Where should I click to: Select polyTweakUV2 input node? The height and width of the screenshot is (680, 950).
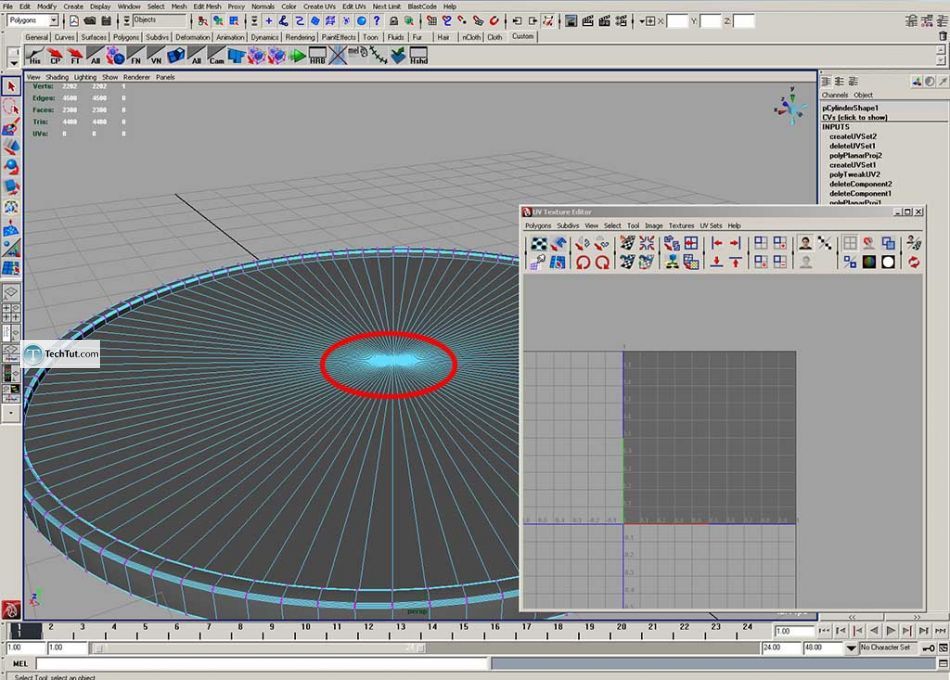(854, 174)
